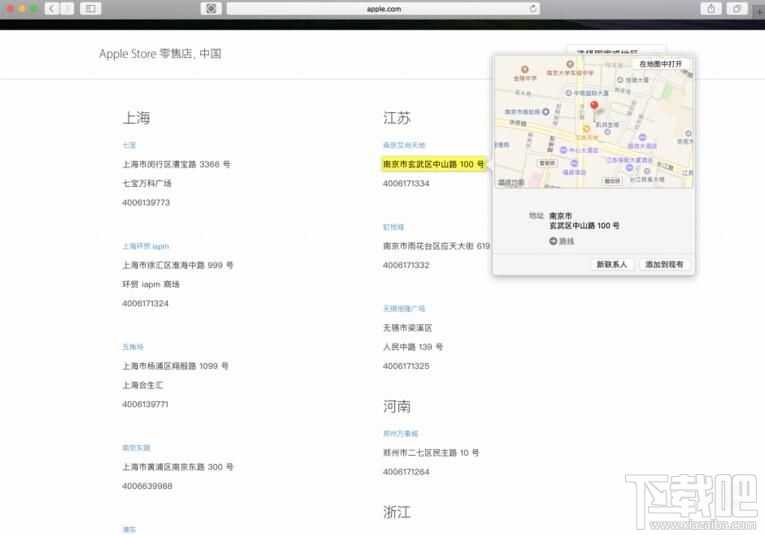Viewport: 765px width, 535px height.
Task: Click address 上海市黄浦区南京东路 300 号
Action: 178,467
